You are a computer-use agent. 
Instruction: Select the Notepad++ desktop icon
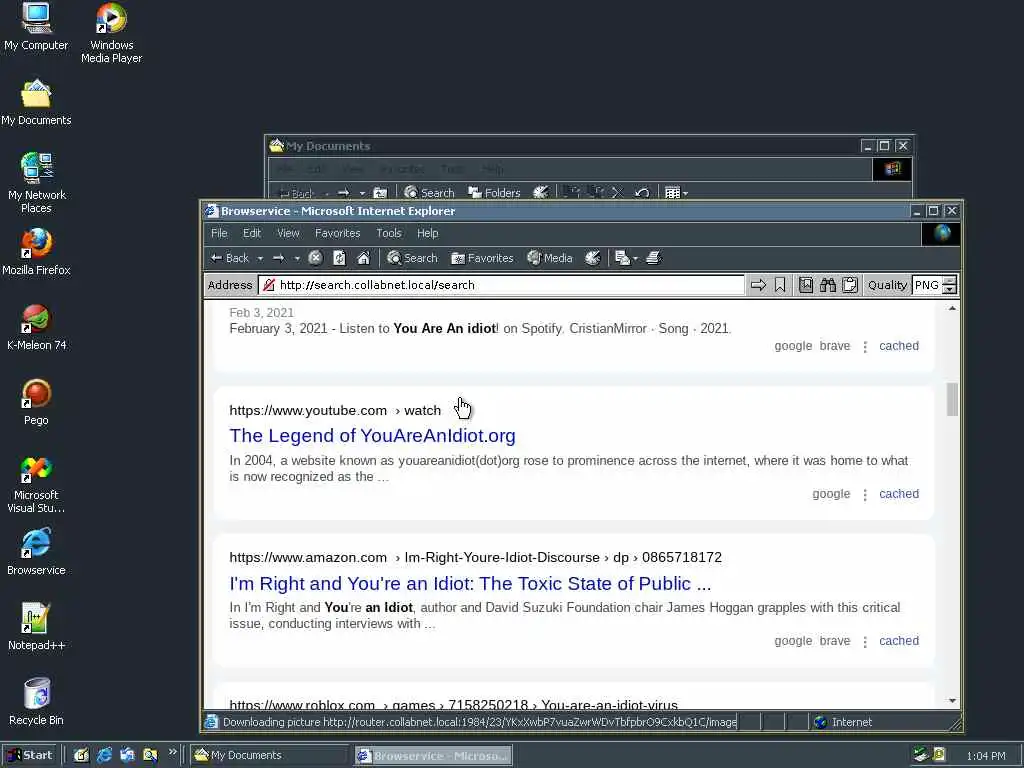pyautogui.click(x=36, y=627)
